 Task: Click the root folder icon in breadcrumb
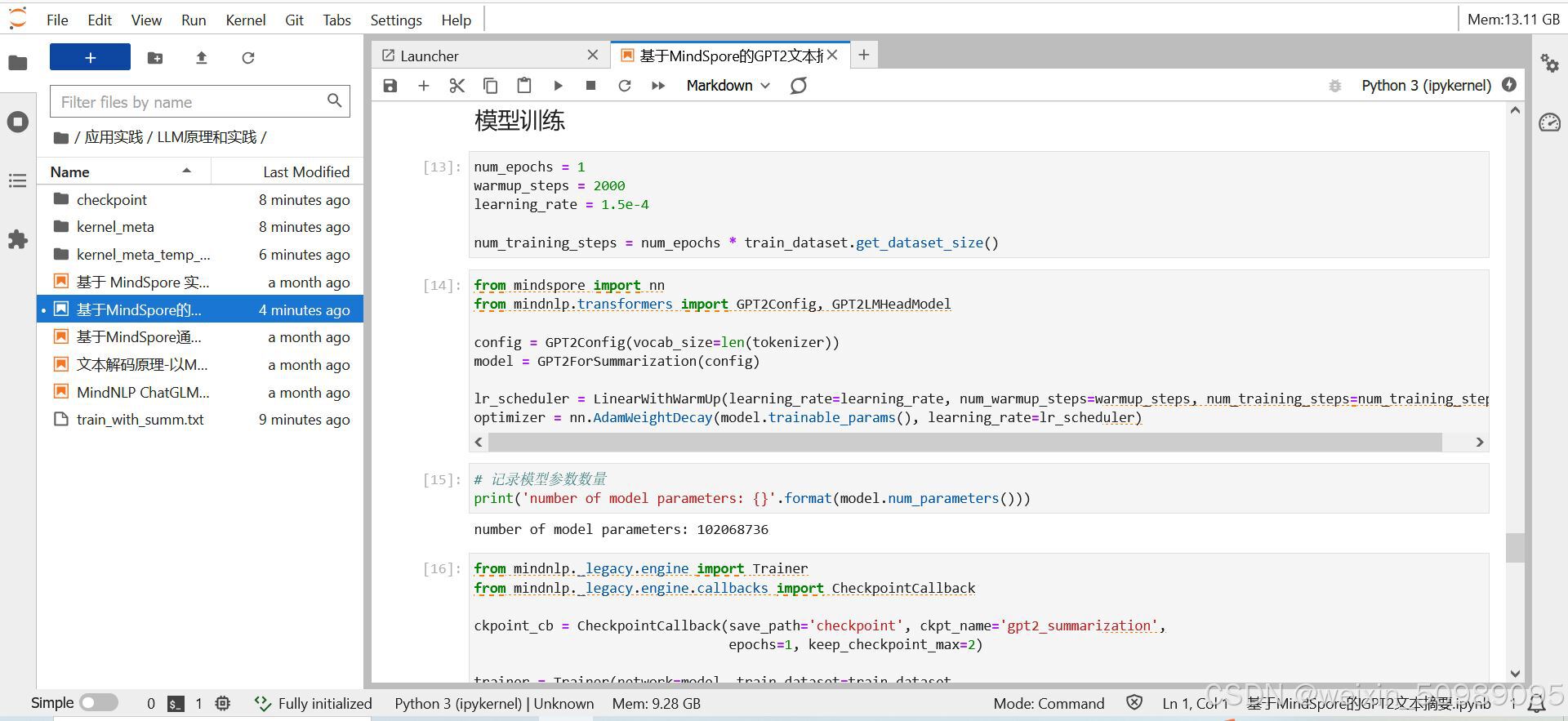[x=60, y=137]
